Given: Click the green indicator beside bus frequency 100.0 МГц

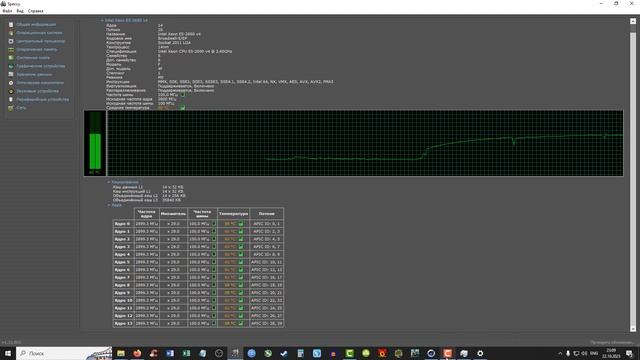Looking at the screenshot, I should [x=182, y=95].
